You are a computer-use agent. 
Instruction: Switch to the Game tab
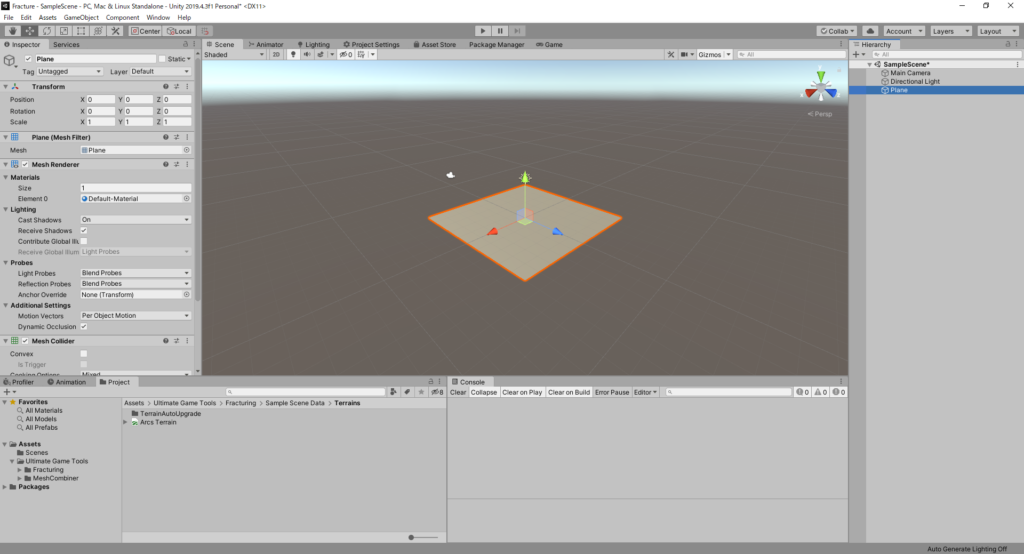pos(549,44)
